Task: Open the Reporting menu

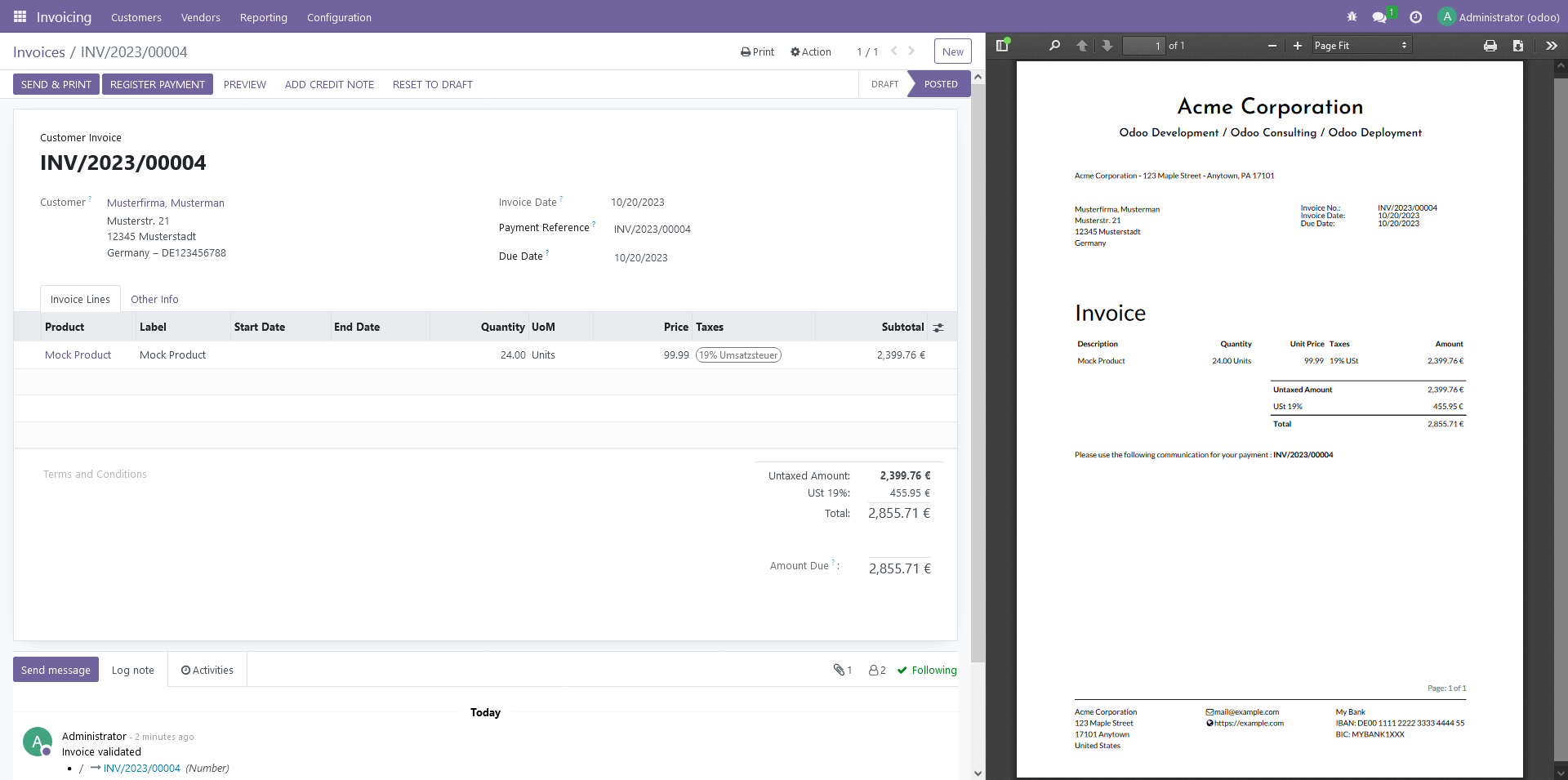Action: (x=263, y=17)
